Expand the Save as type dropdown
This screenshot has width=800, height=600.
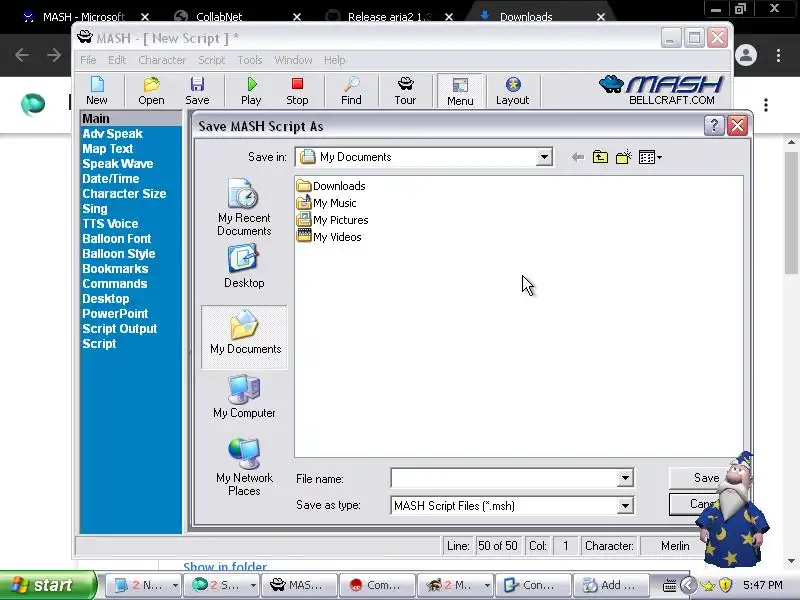[625, 506]
